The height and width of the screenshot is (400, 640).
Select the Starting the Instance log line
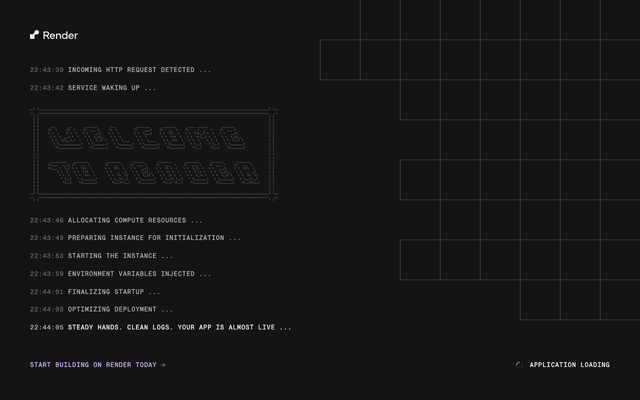[x=101, y=256]
